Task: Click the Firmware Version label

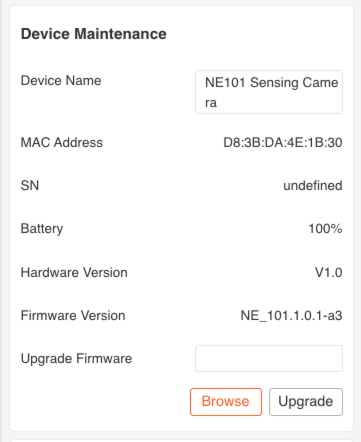Action: coord(73,315)
